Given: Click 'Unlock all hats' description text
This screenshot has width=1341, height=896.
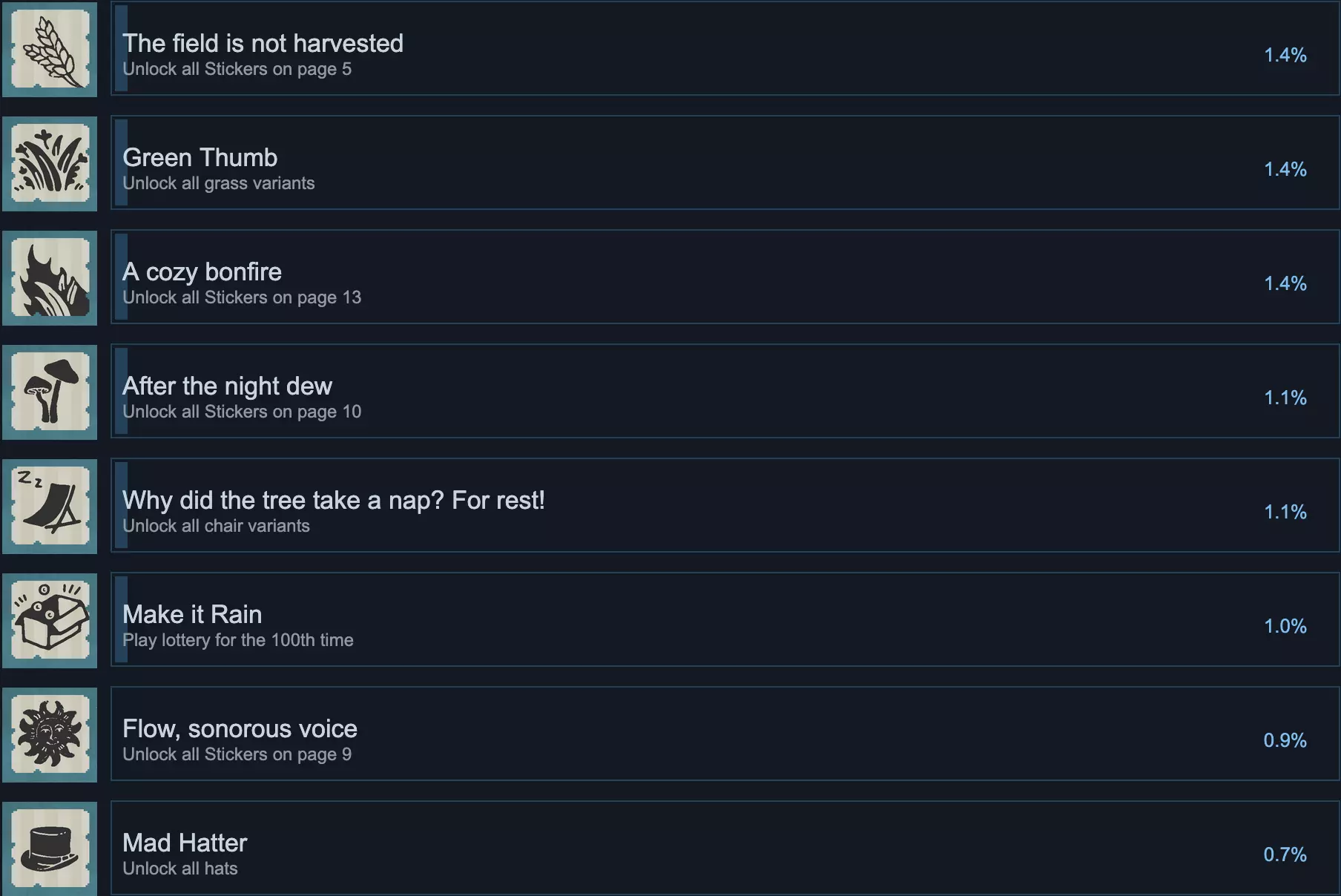Looking at the screenshot, I should coord(180,869).
